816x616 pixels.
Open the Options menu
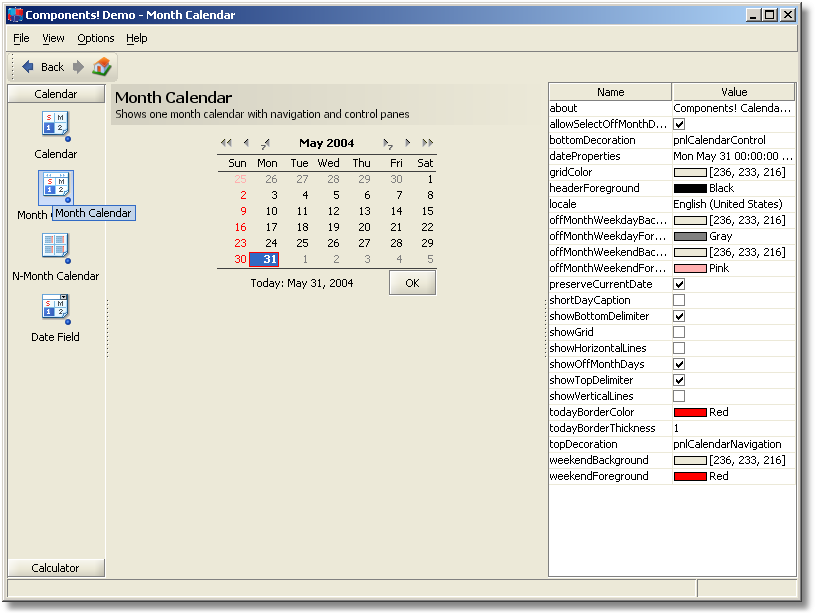96,38
